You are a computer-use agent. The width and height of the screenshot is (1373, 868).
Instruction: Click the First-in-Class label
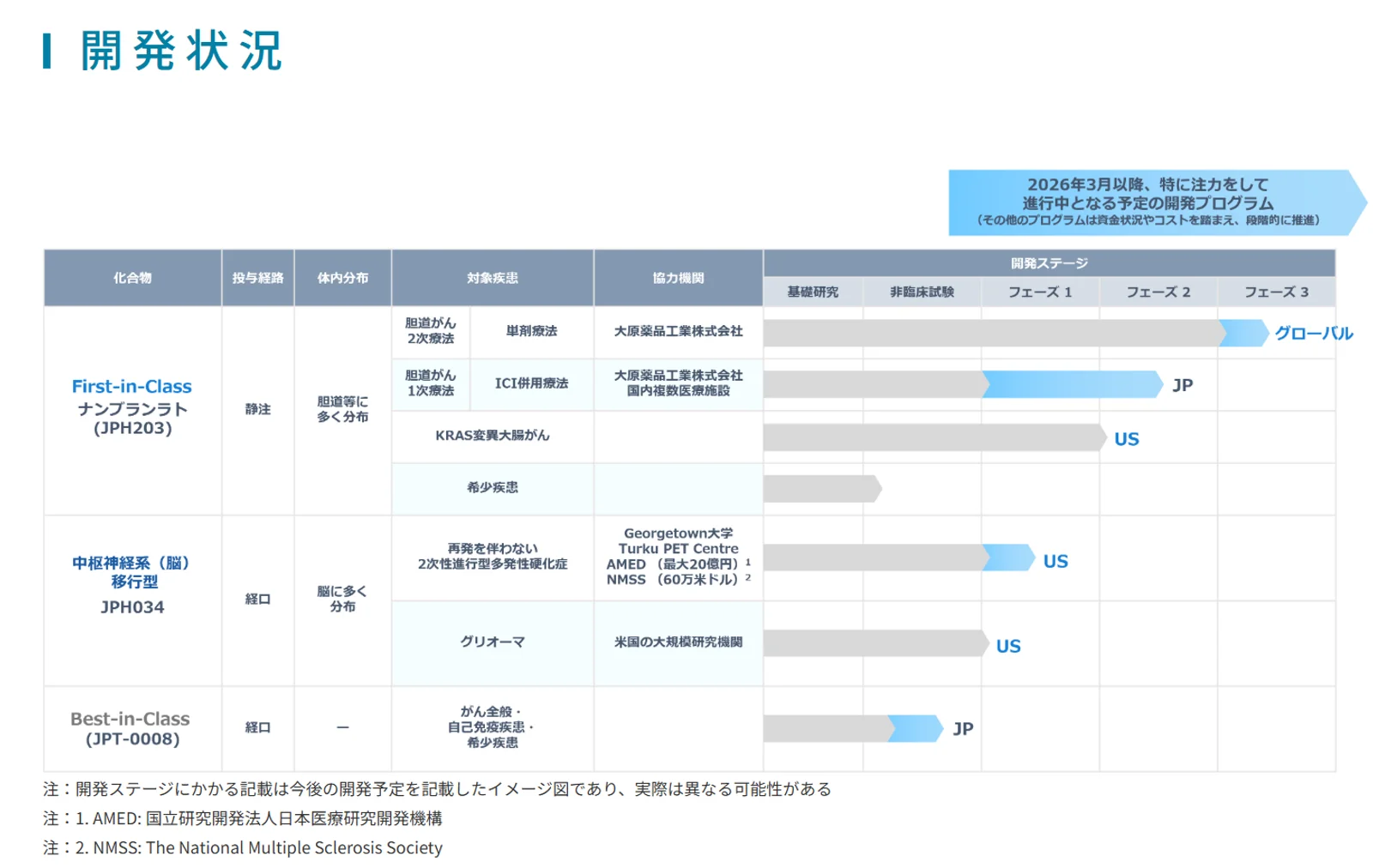(131, 387)
